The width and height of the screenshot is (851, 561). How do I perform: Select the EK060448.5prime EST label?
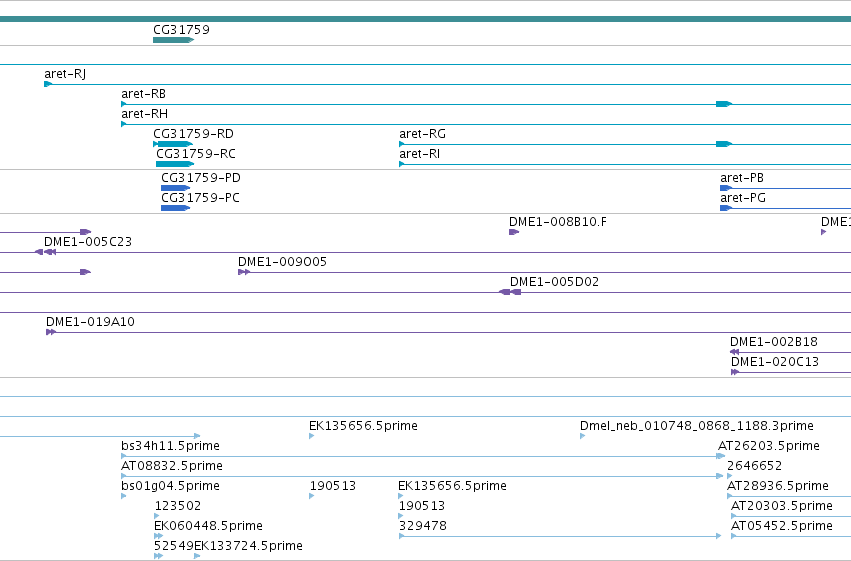(208, 527)
